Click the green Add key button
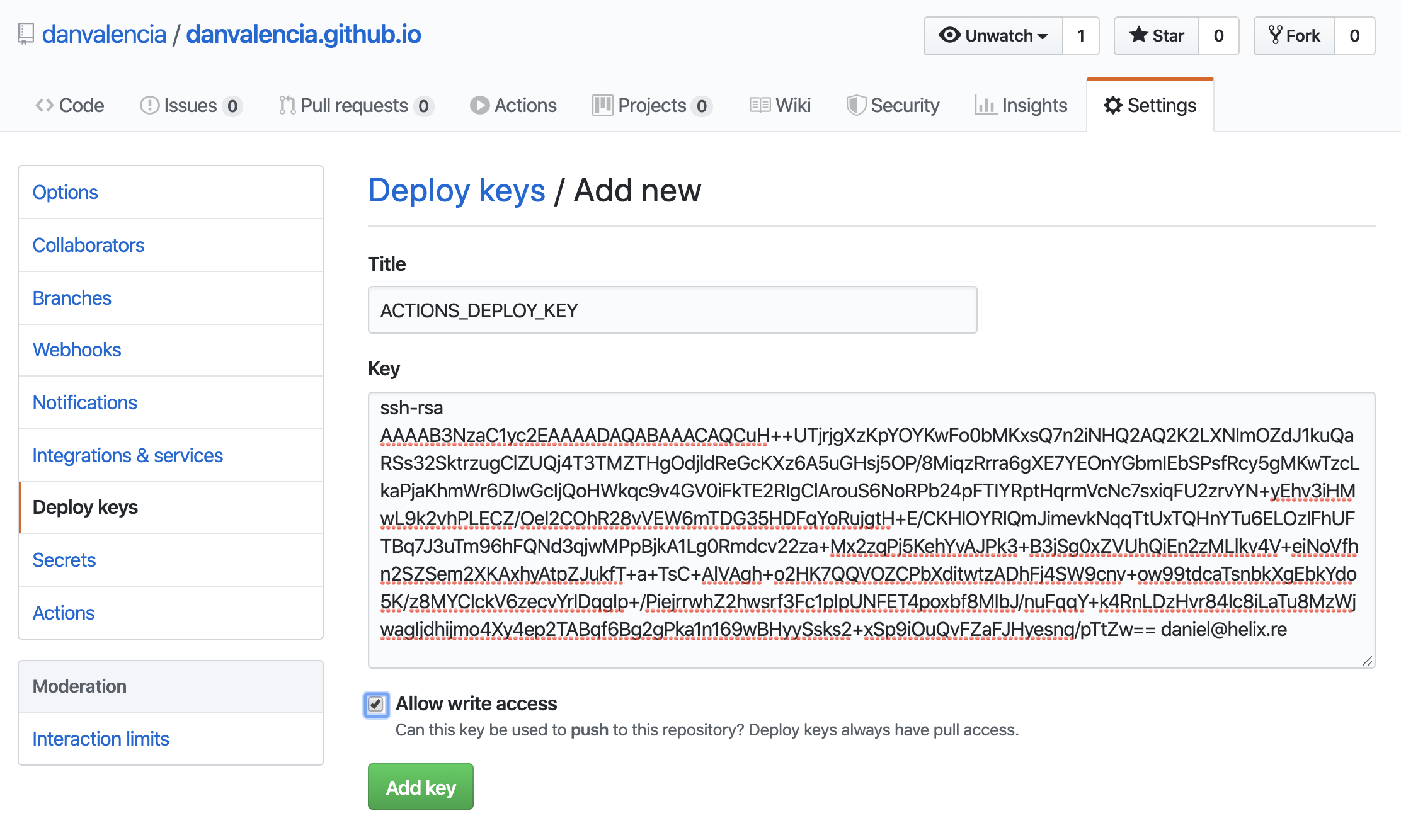Image resolution: width=1401 pixels, height=840 pixels. 420,787
